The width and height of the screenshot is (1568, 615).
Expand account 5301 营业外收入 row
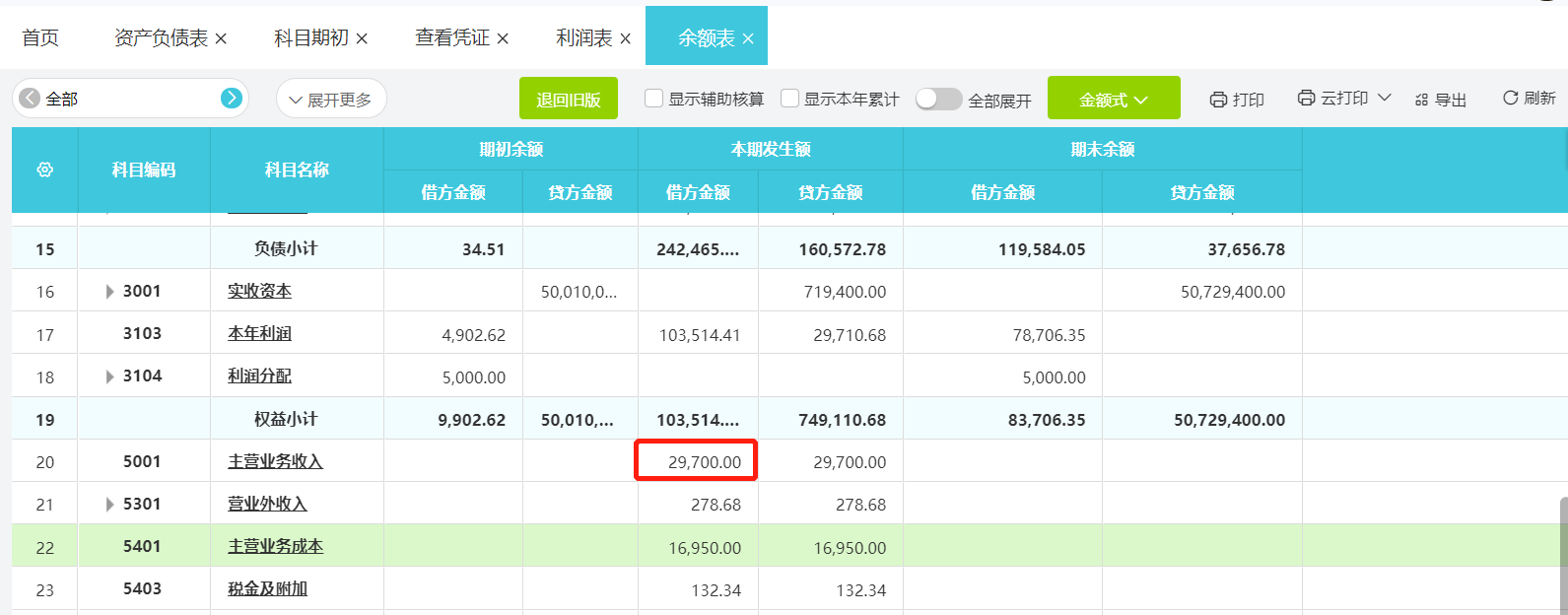[x=109, y=505]
